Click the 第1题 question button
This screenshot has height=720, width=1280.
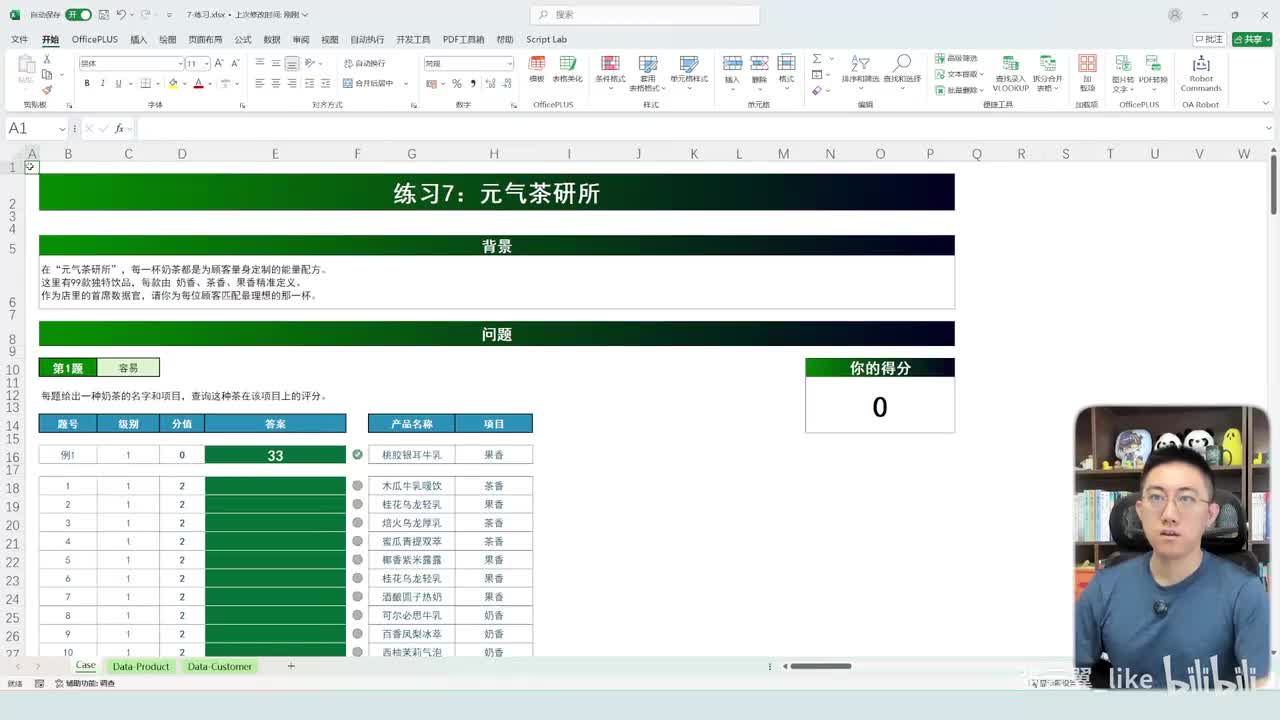coord(68,368)
